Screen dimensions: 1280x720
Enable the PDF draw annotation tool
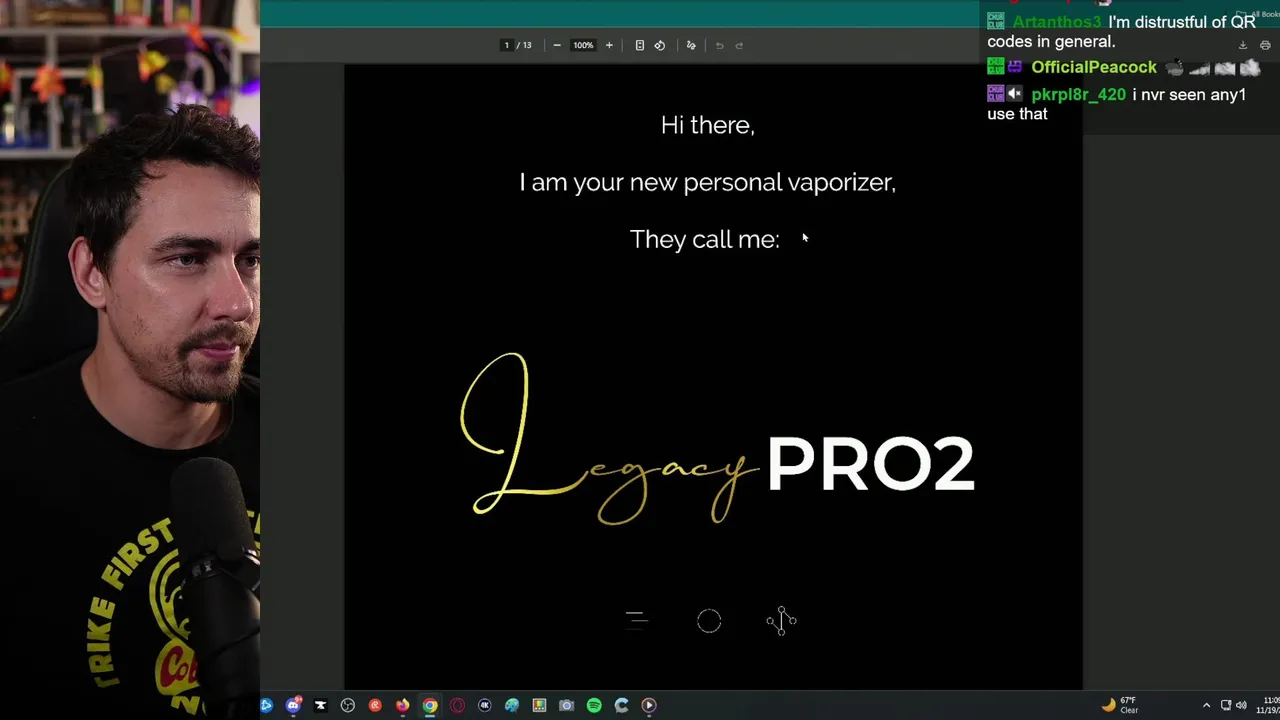[691, 45]
